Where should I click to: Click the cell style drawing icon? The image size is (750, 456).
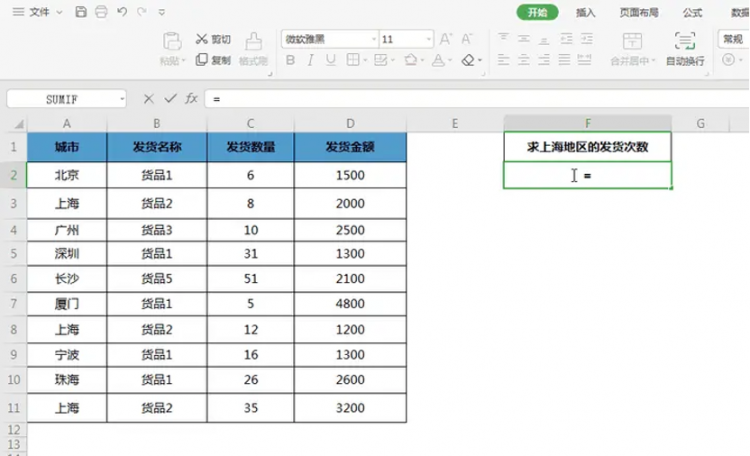pos(380,60)
